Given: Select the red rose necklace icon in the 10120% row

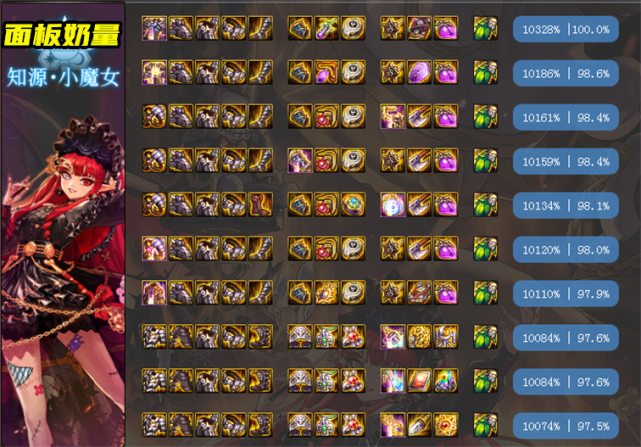Looking at the screenshot, I should (x=327, y=249).
